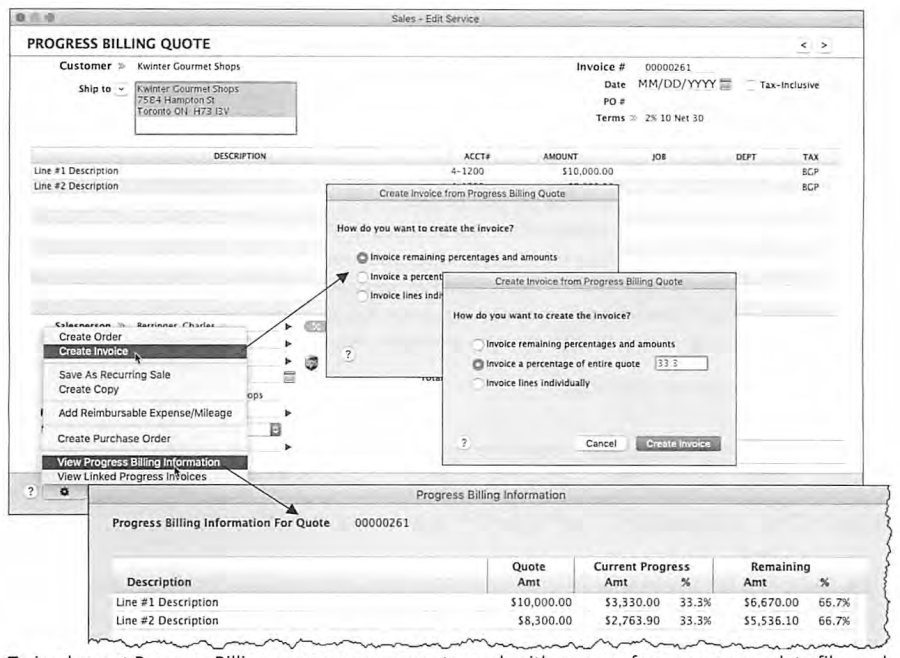Click the Cancel button
The width and height of the screenshot is (900, 658).
(601, 443)
